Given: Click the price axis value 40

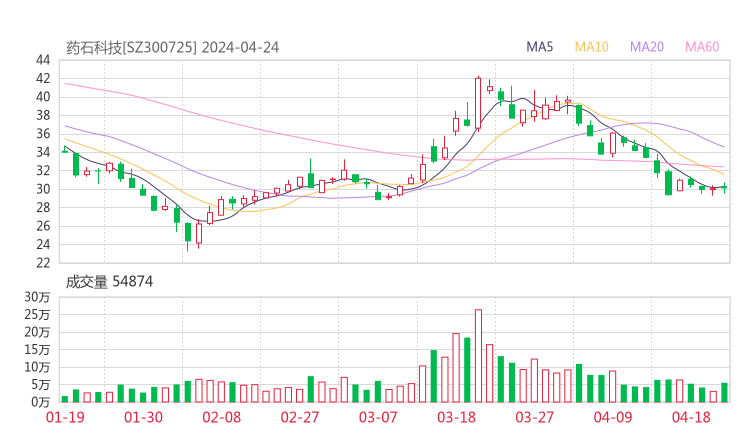Looking at the screenshot, I should tap(43, 97).
